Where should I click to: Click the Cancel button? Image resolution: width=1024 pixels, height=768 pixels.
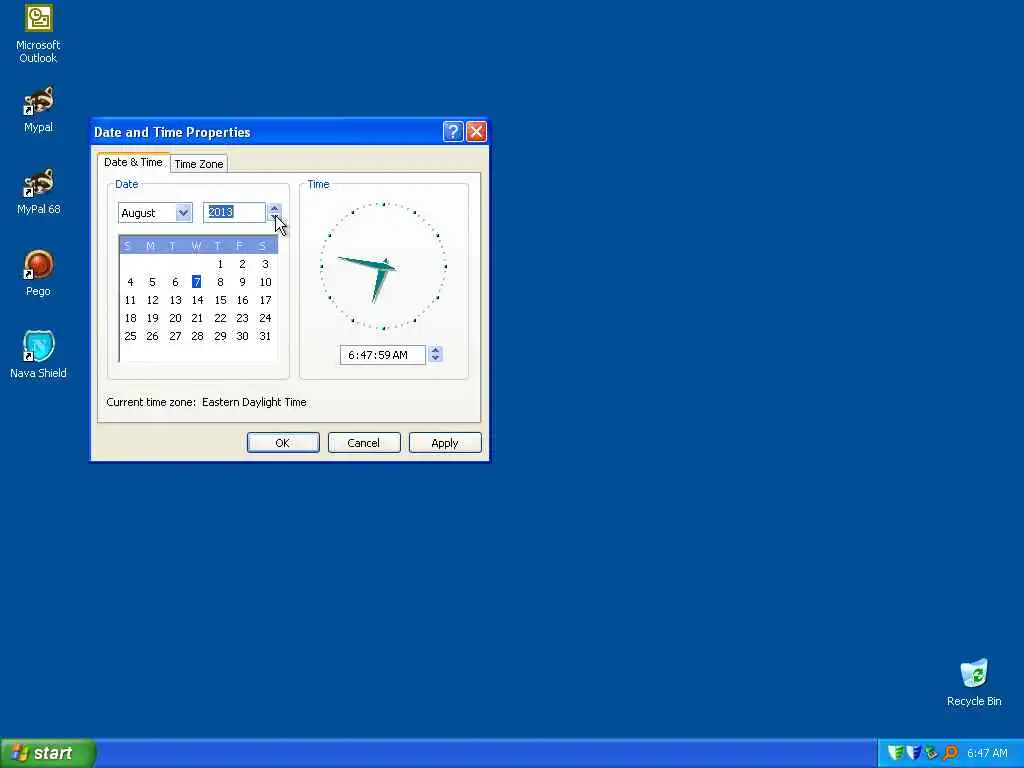[x=364, y=443]
